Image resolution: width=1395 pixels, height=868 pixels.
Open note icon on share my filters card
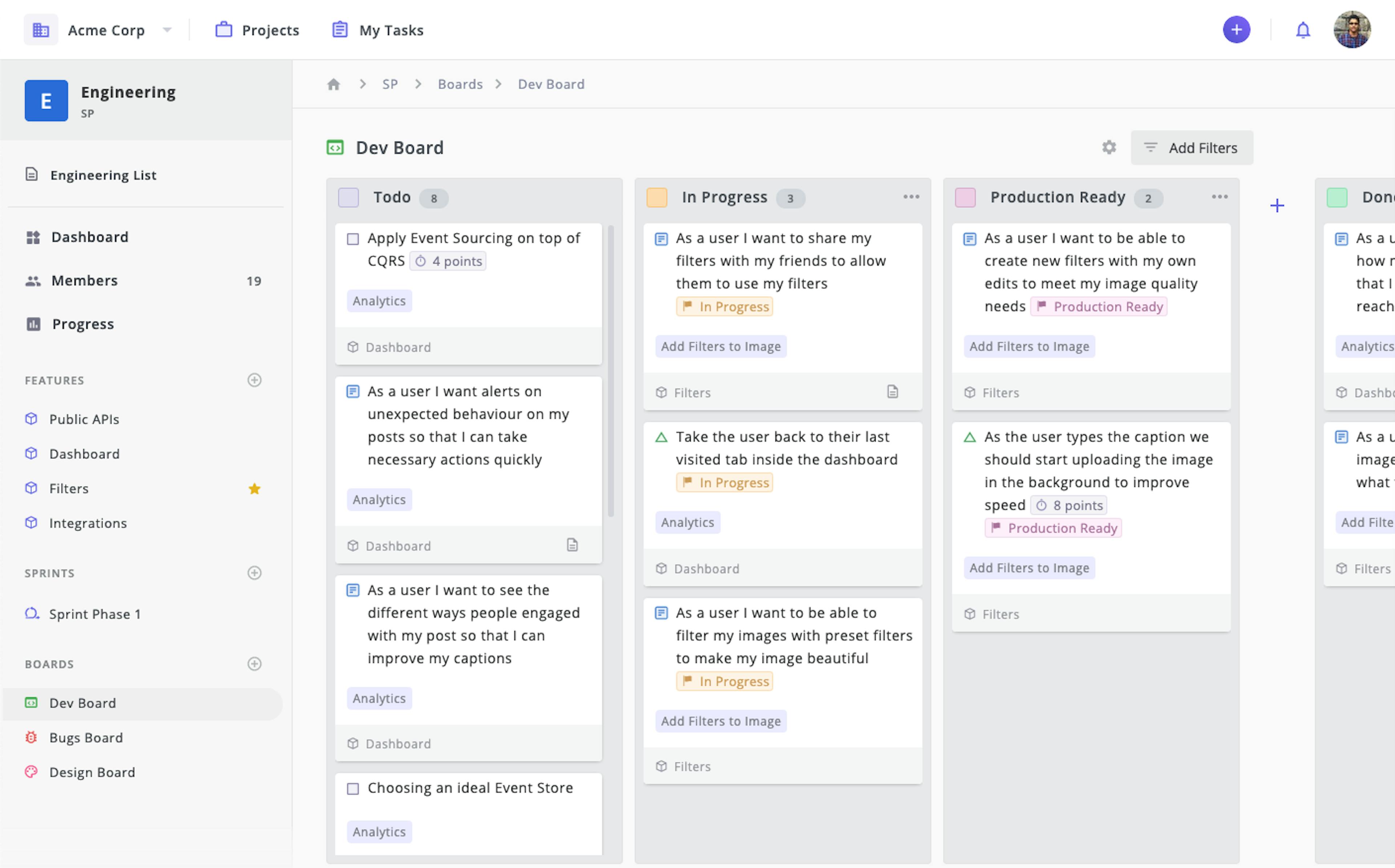(x=892, y=392)
